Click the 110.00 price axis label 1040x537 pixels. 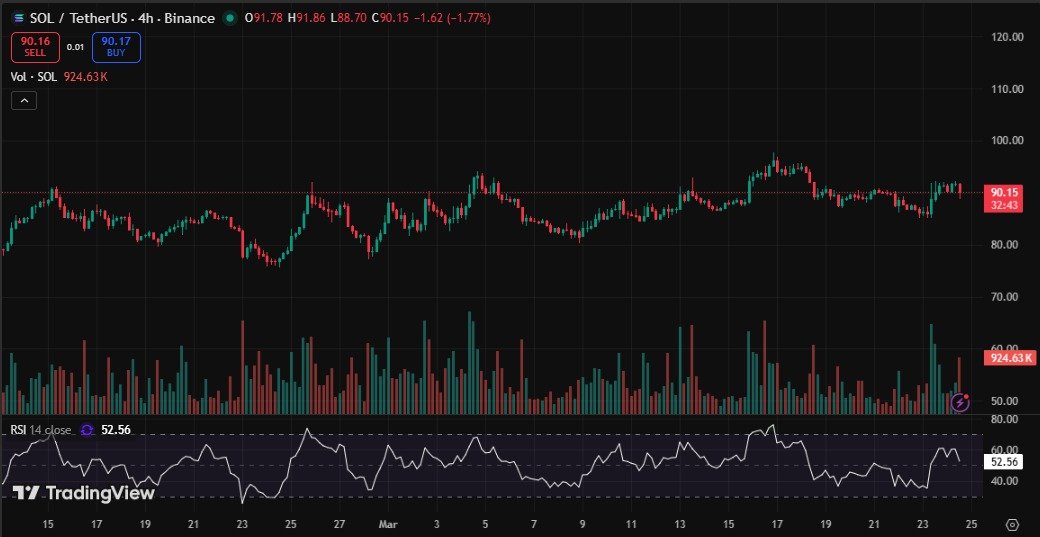[x=1008, y=89]
